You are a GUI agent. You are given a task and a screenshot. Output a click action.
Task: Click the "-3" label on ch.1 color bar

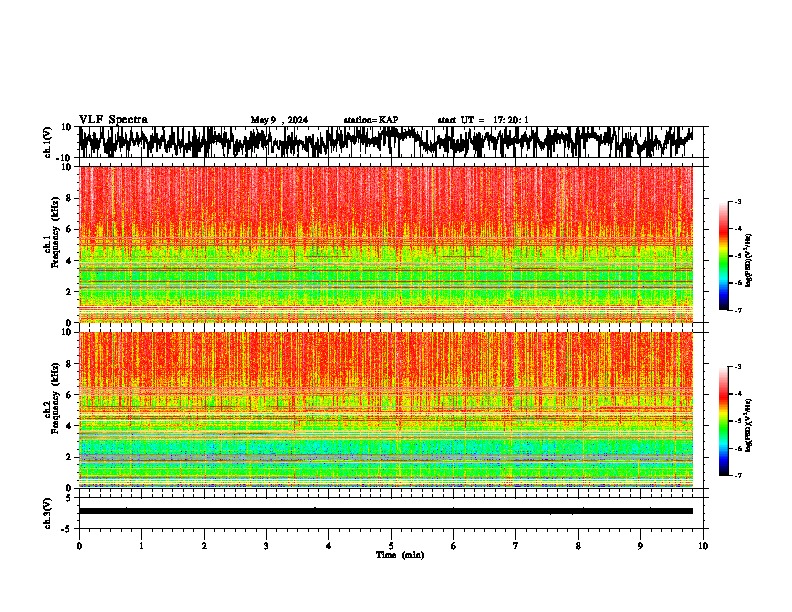click(737, 201)
